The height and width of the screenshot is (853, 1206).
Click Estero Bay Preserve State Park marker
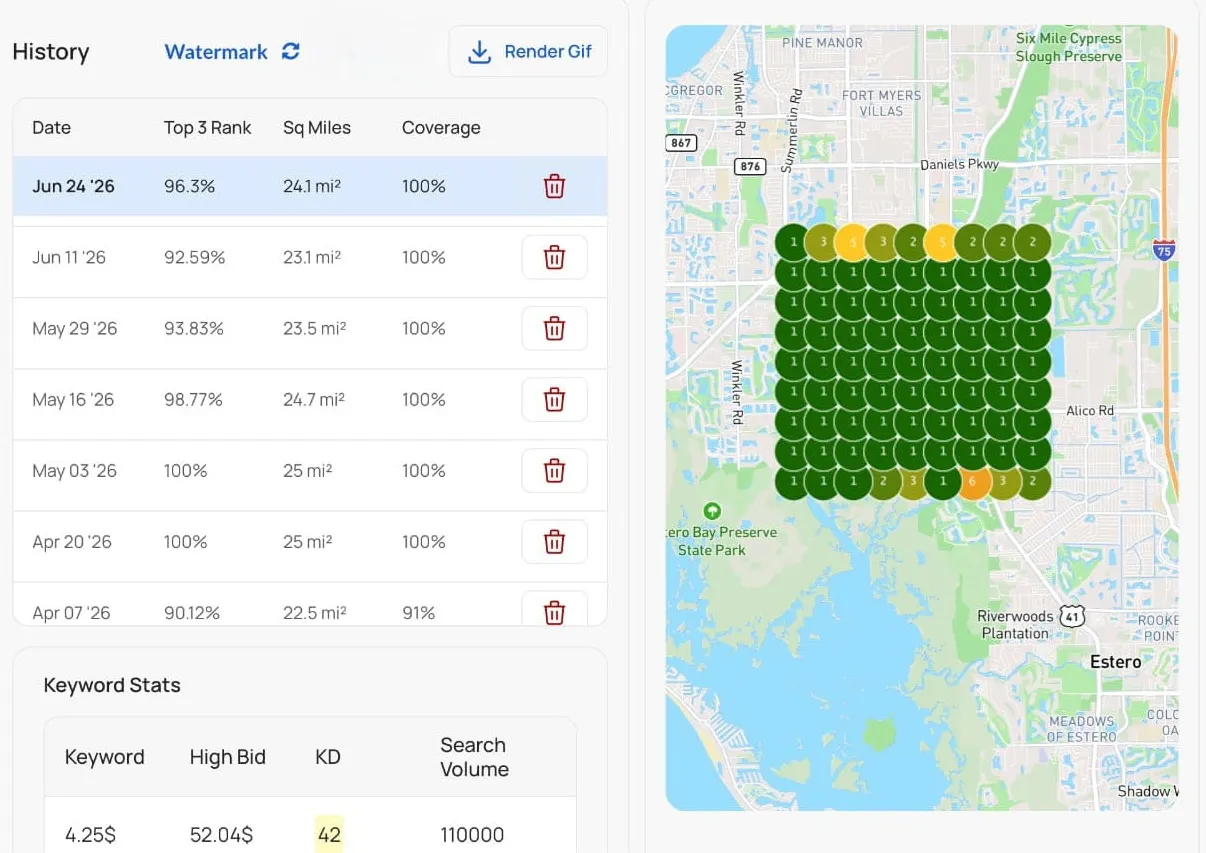coord(712,510)
